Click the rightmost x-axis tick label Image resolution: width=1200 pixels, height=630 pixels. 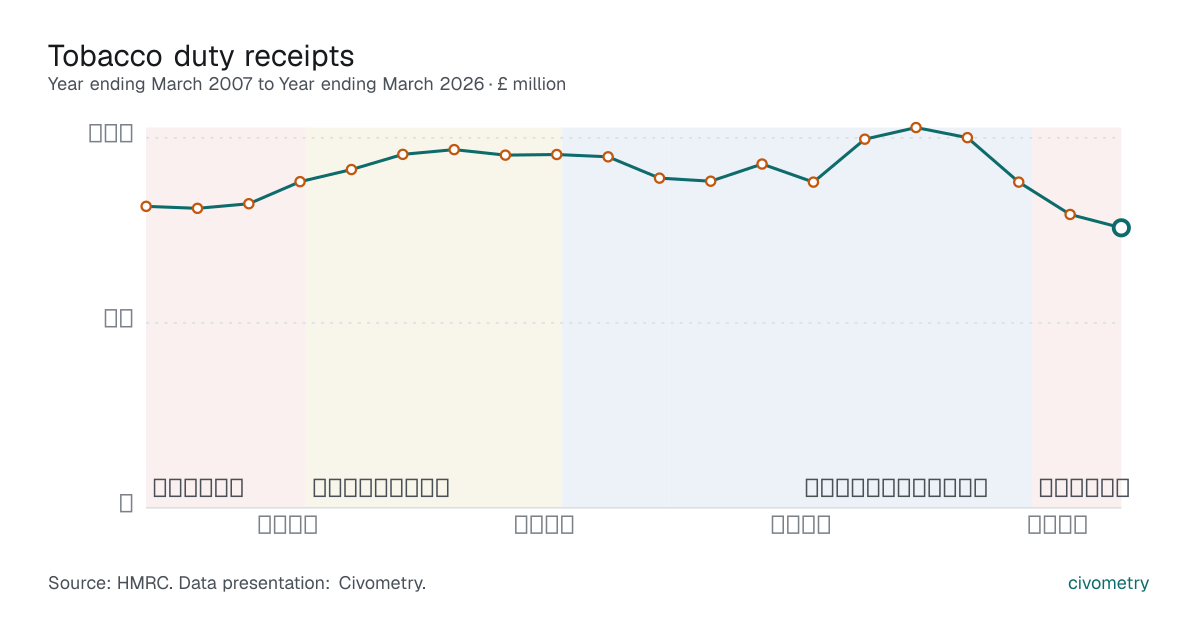coord(1058,524)
